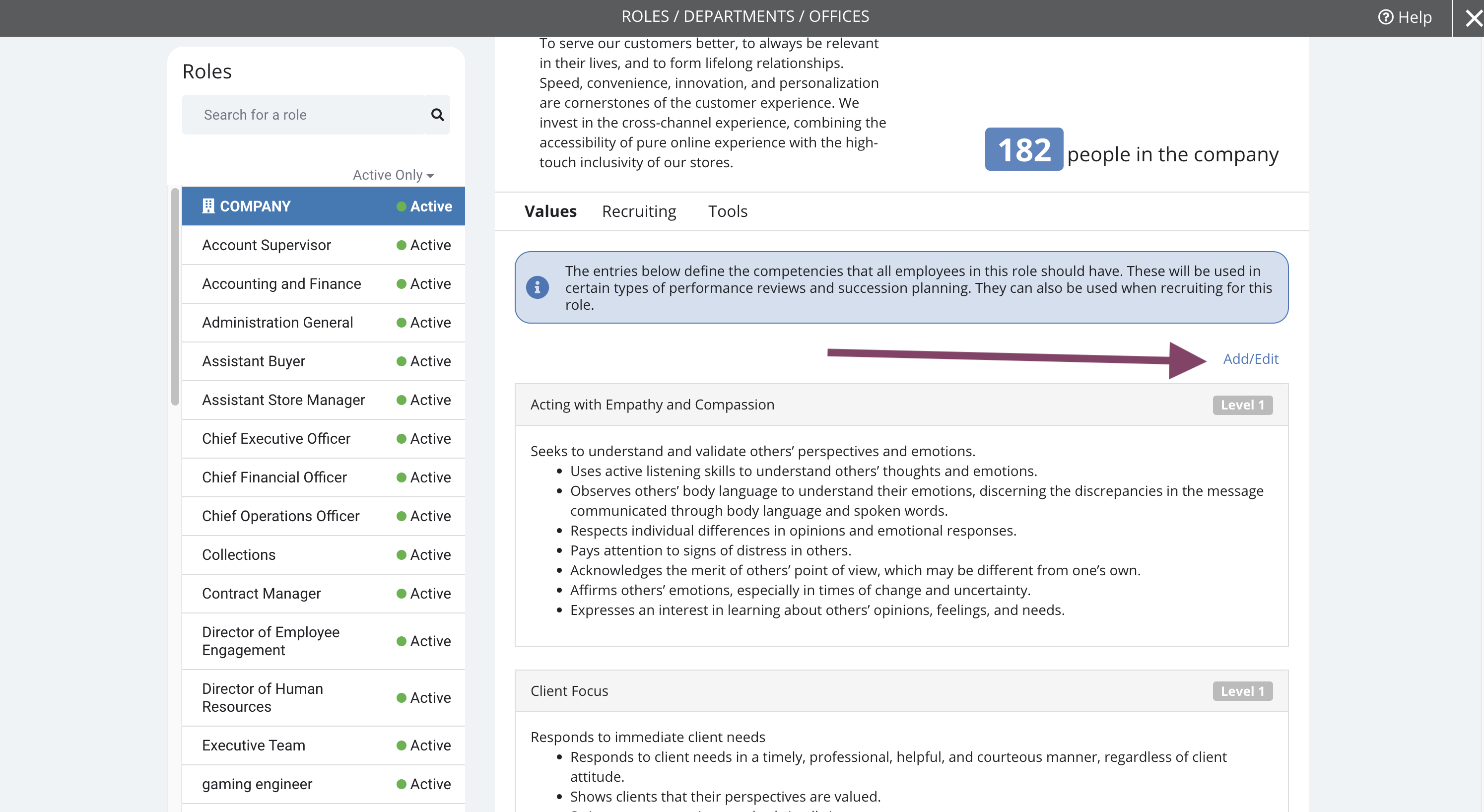Select Chief Executive Officer role
Image resolution: width=1484 pixels, height=812 pixels.
click(323, 439)
